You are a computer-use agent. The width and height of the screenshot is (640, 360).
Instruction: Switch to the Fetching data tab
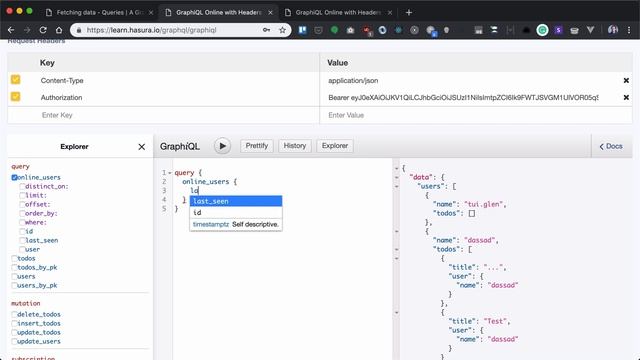99,13
